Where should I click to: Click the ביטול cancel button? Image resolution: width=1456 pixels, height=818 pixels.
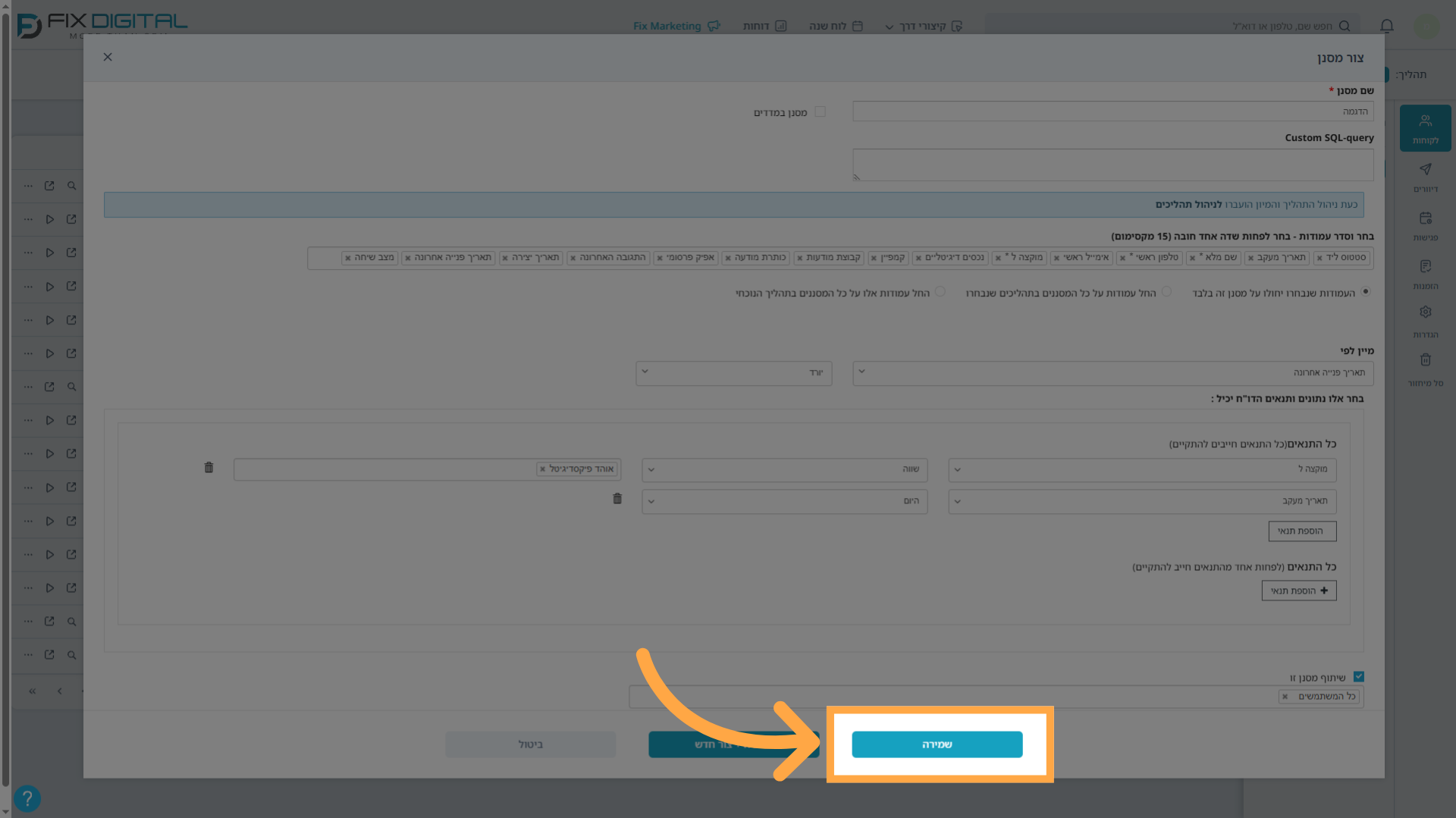530,744
